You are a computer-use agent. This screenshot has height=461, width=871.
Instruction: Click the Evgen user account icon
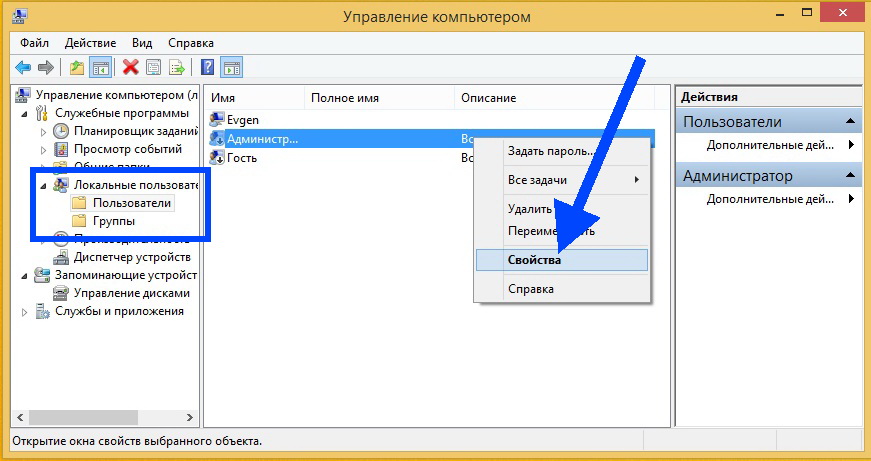(x=217, y=119)
